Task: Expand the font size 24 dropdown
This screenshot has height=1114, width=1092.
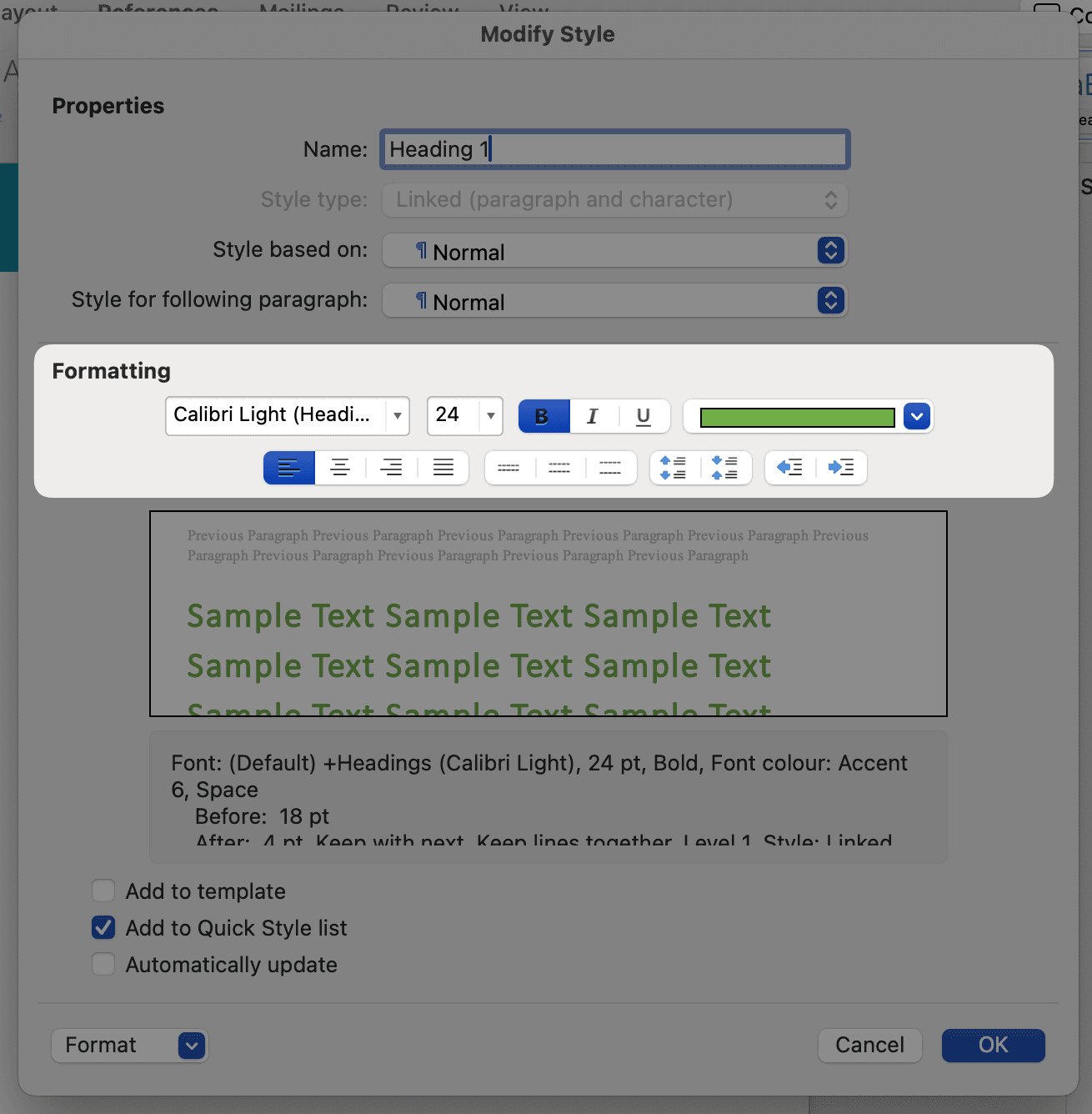Action: coord(490,415)
